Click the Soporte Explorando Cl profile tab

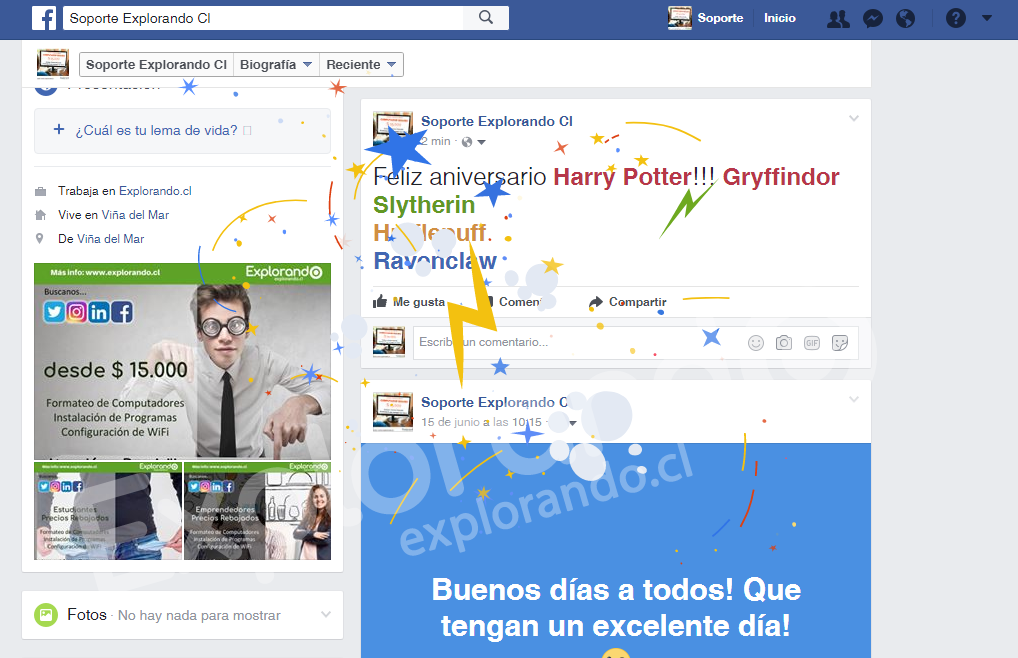click(x=156, y=64)
